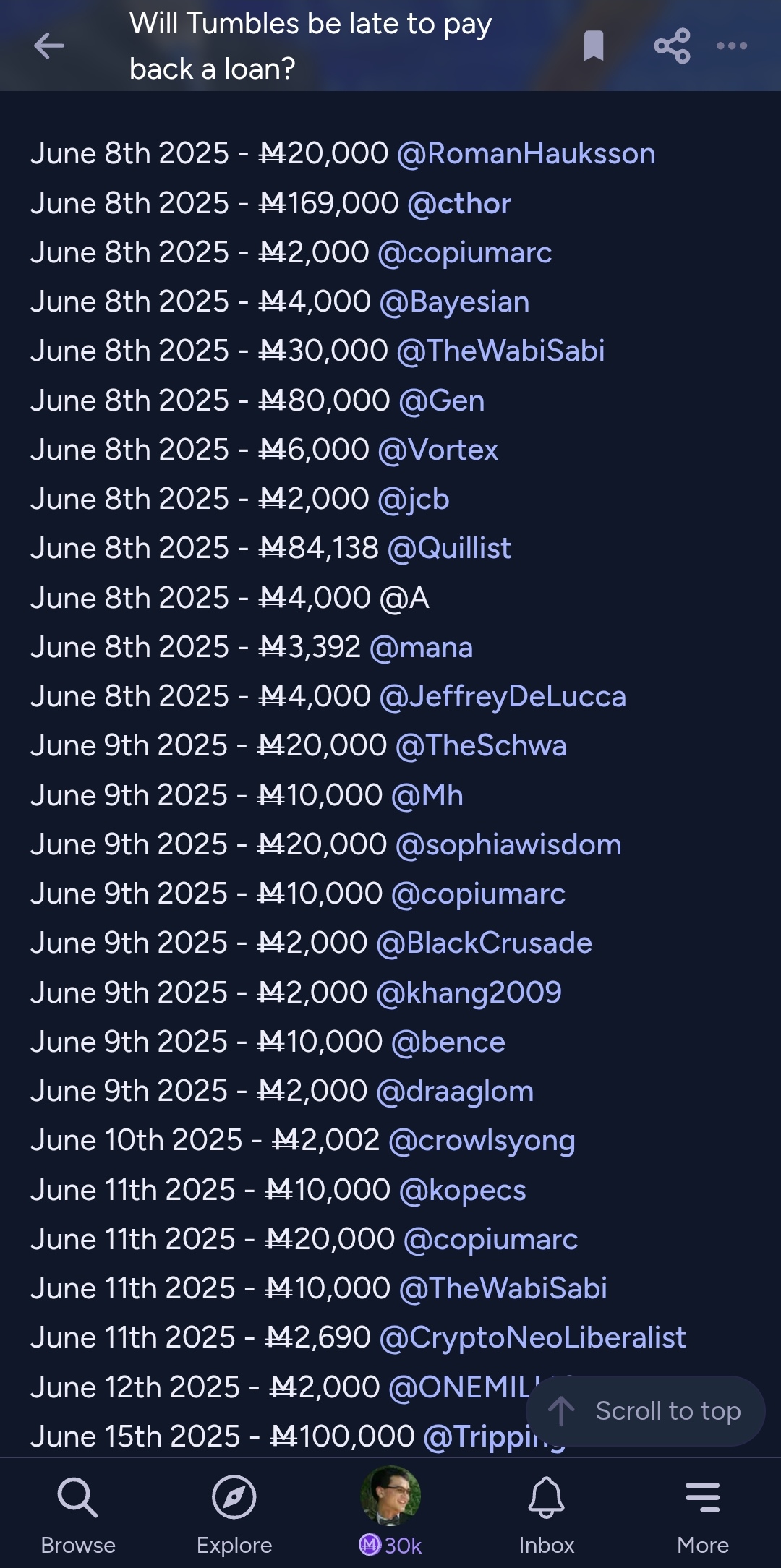
Task: Open the profile avatar picture
Action: click(x=390, y=1495)
